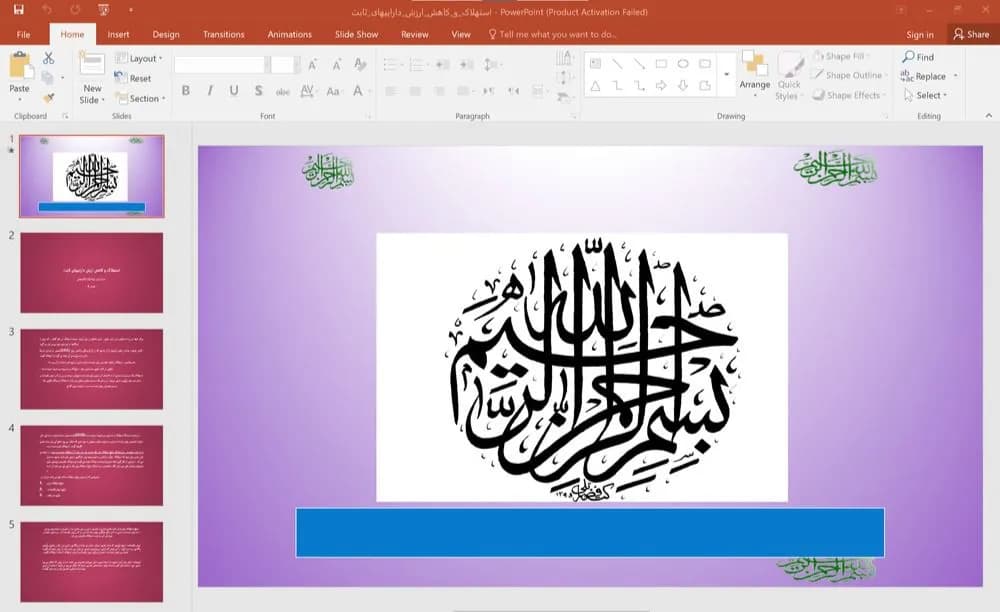
Task: Select the Down Arrow shape in gallery
Action: pos(683,85)
